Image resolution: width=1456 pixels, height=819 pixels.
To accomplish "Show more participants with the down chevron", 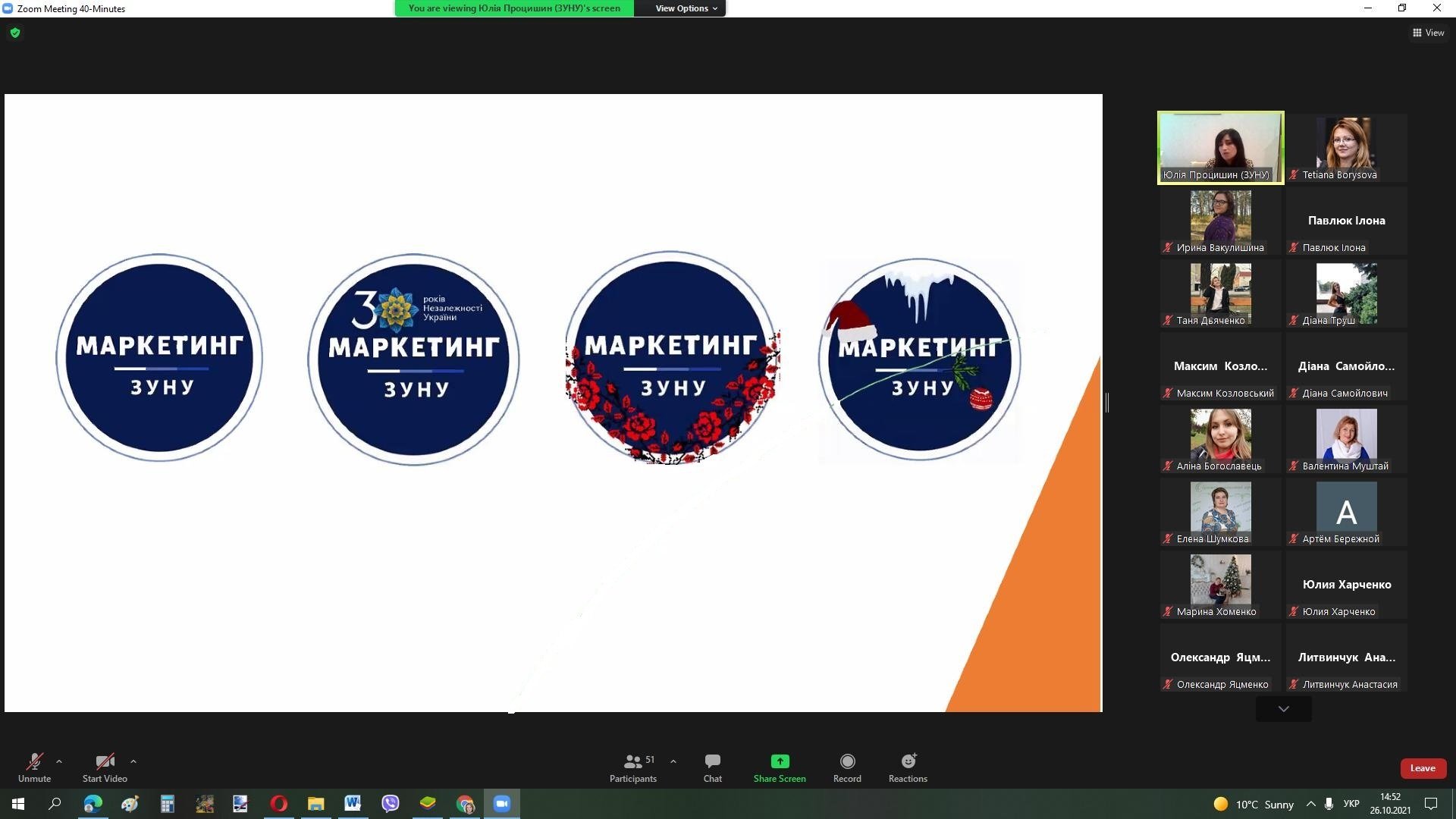I will [1283, 709].
